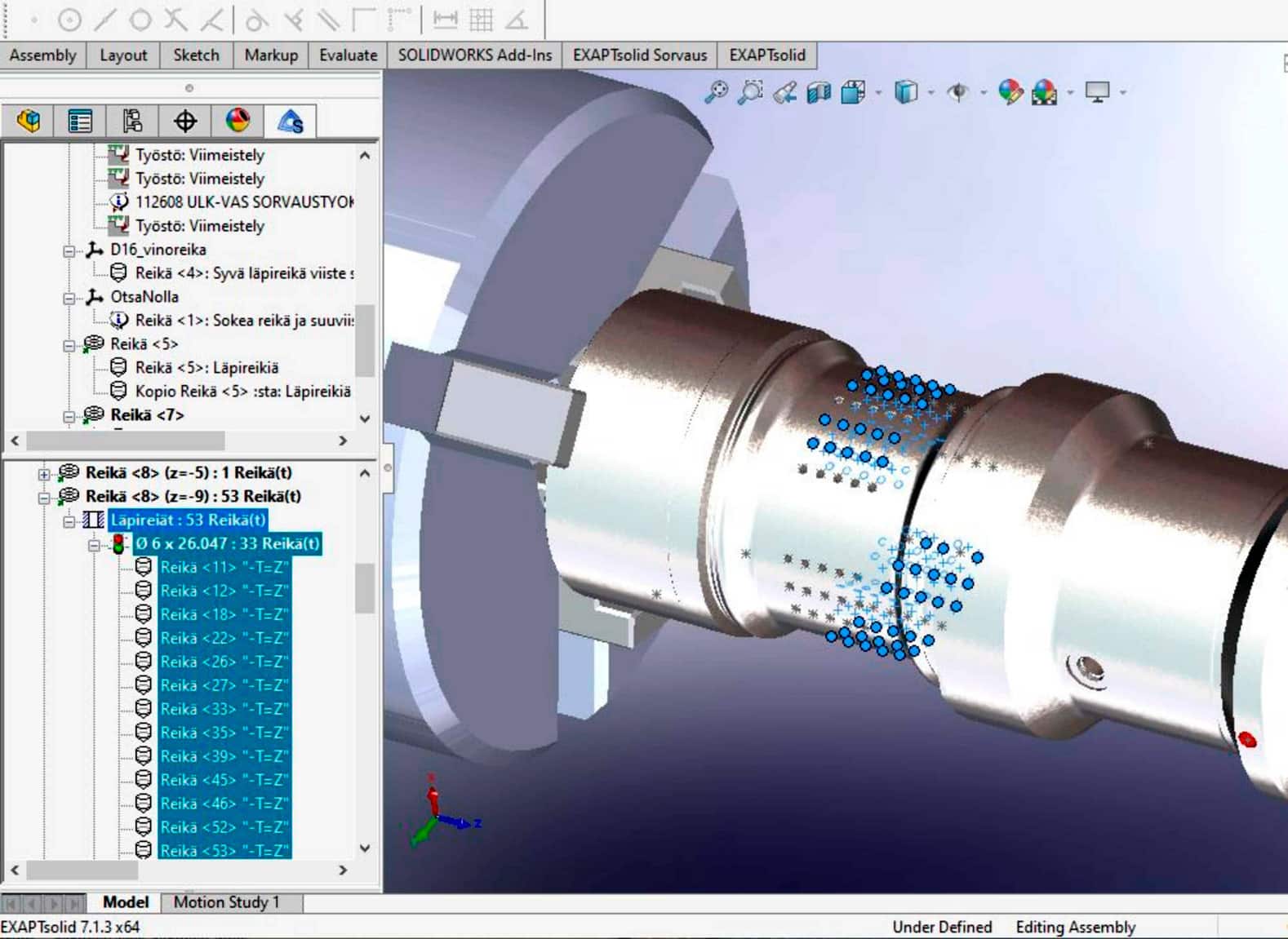Open the Edit Appearance color ball icon
Screen dimensions: 1288x939
coord(1010,92)
